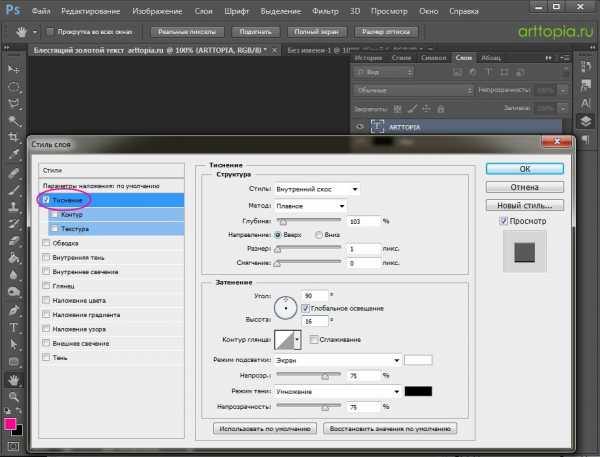Select the Dodge tool
Screen dimensions: 600x457
[14, 293]
